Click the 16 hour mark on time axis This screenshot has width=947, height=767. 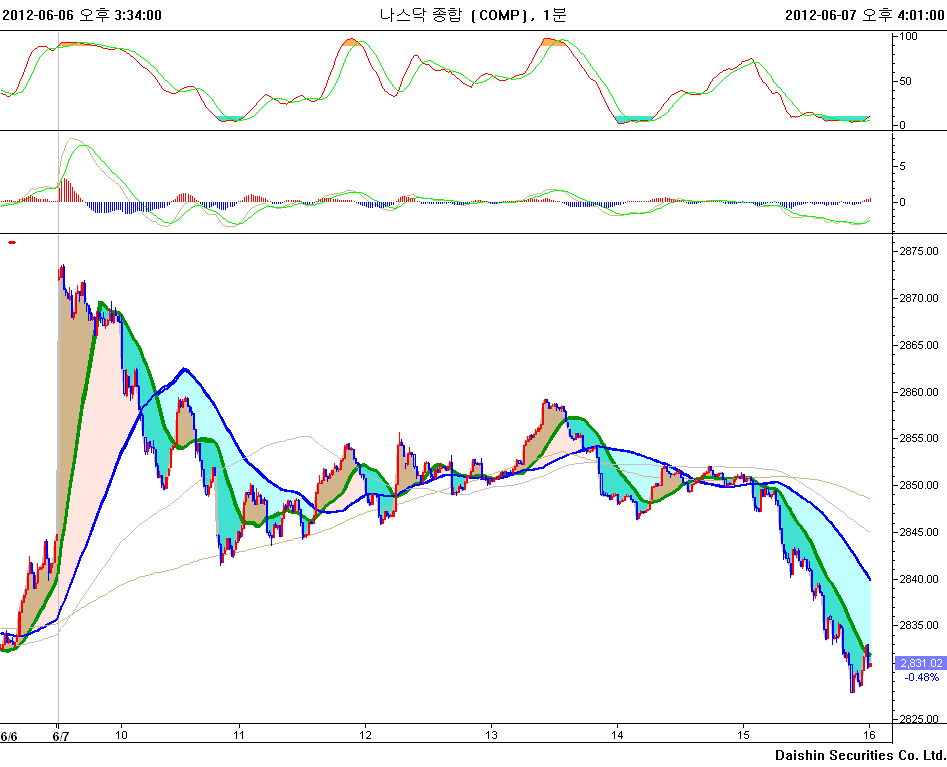tap(870, 736)
